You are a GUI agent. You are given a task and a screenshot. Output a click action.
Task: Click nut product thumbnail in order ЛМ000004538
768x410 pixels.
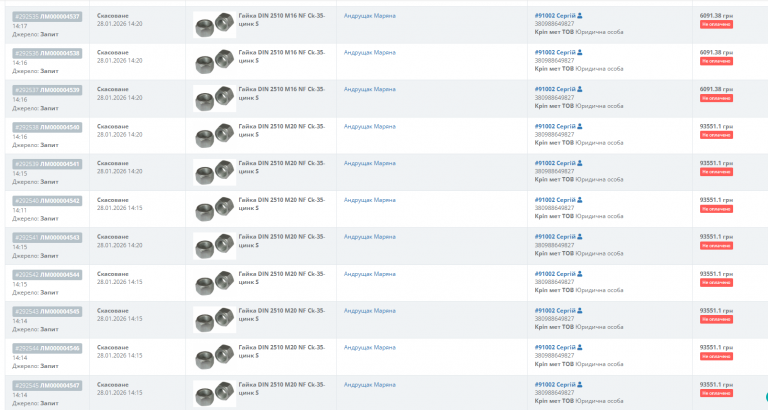coord(215,62)
